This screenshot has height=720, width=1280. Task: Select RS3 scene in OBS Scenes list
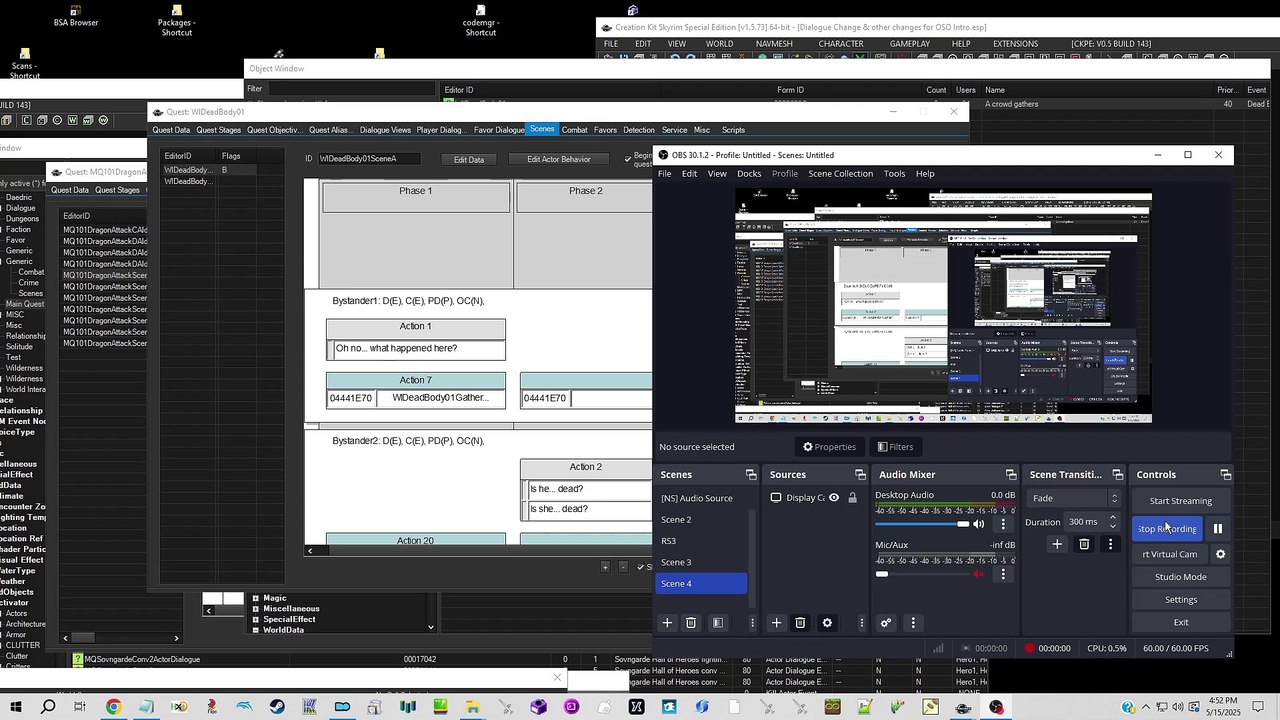point(701,541)
